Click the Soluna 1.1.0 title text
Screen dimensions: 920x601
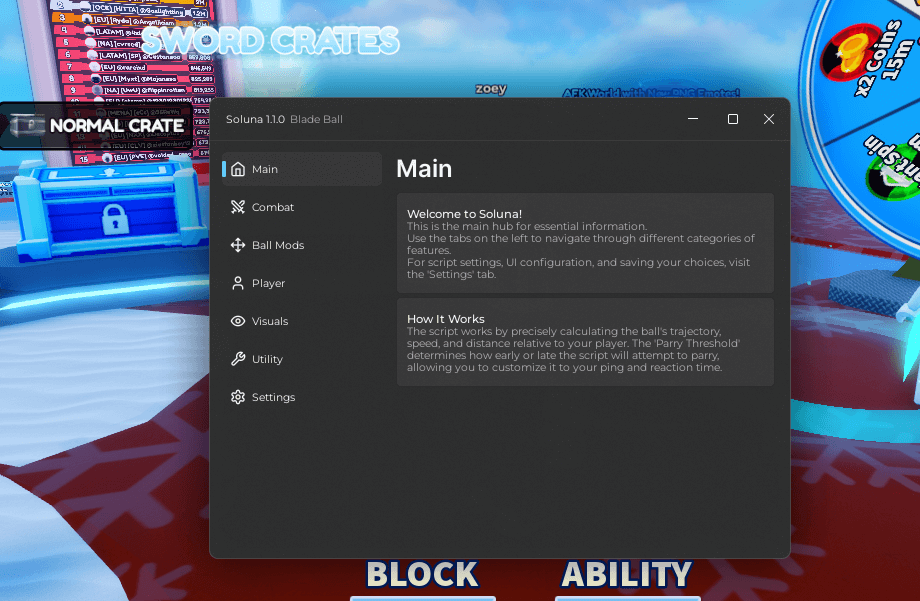(255, 119)
